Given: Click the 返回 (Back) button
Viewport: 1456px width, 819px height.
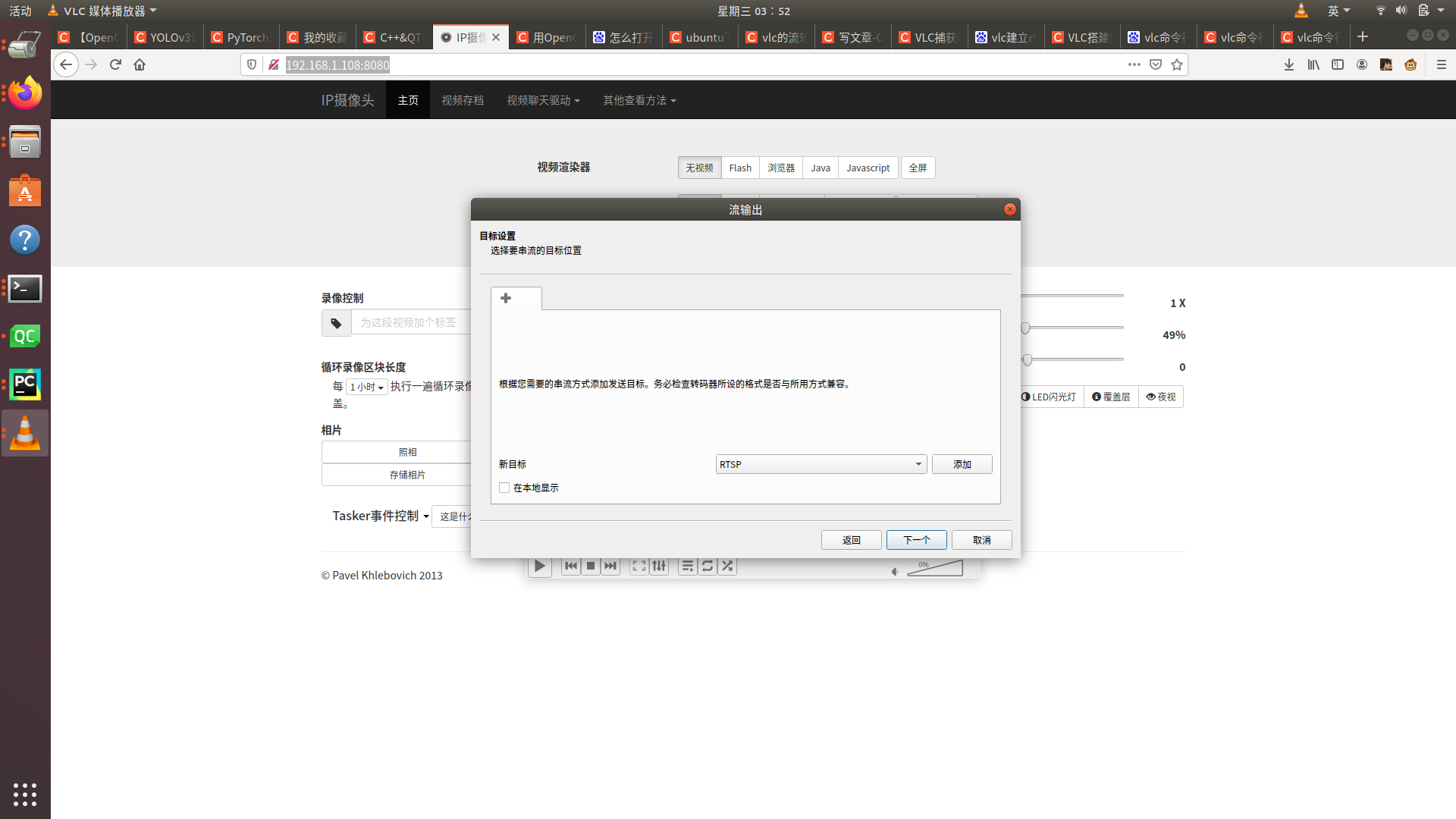Looking at the screenshot, I should [x=852, y=540].
